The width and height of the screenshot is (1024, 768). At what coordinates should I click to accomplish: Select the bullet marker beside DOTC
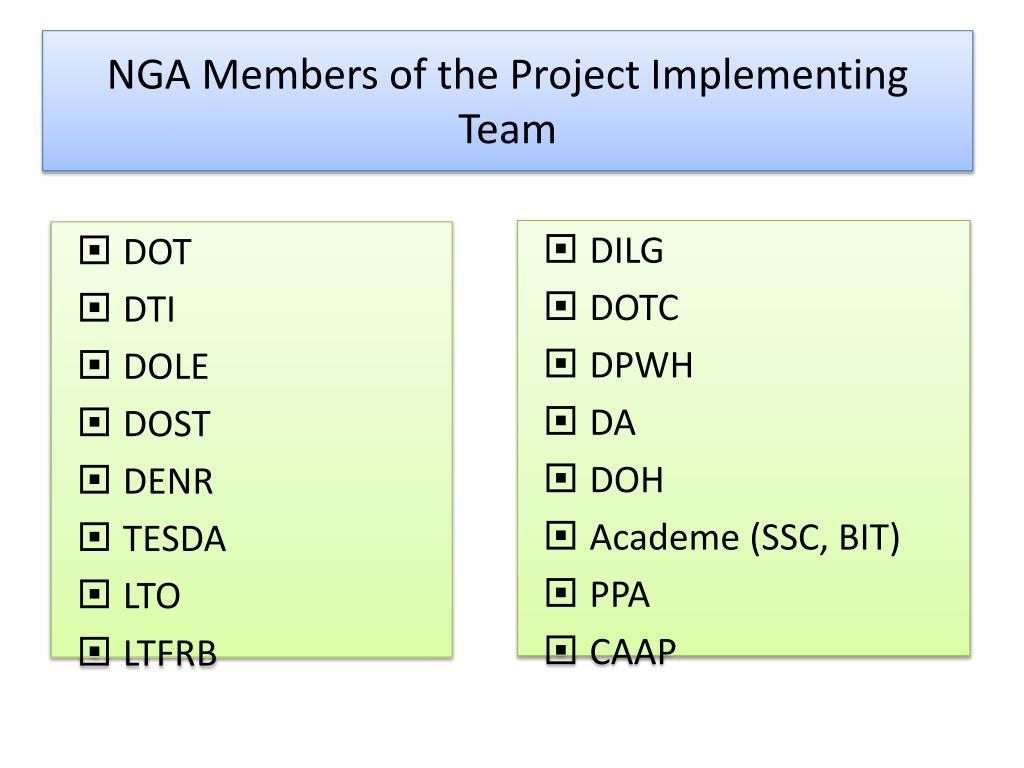coord(561,308)
